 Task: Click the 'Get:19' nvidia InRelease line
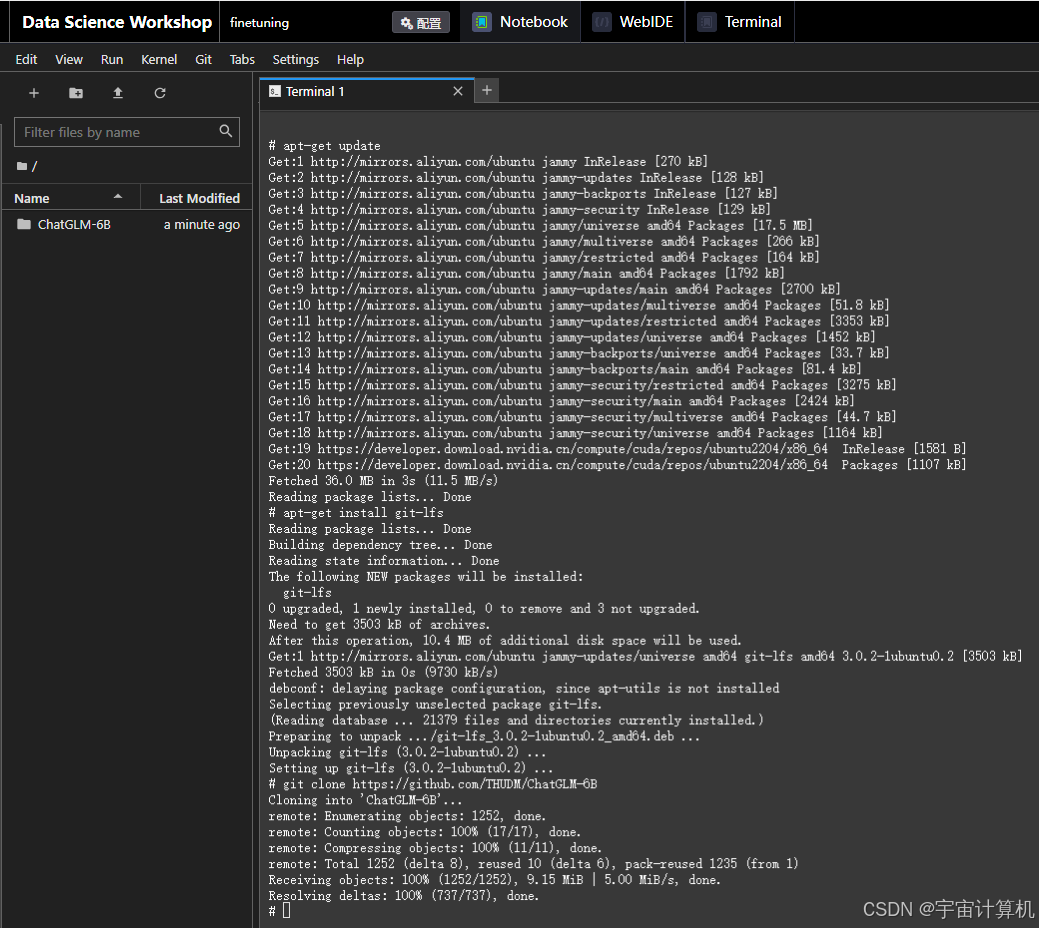(617, 449)
